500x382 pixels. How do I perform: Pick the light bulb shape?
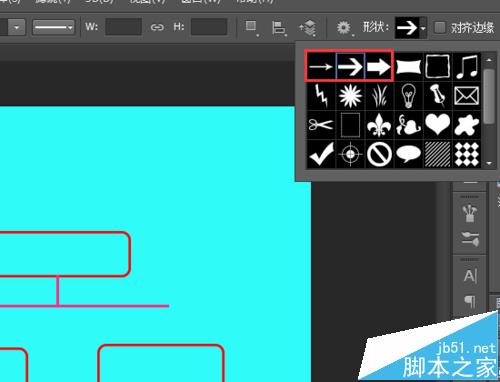(409, 95)
